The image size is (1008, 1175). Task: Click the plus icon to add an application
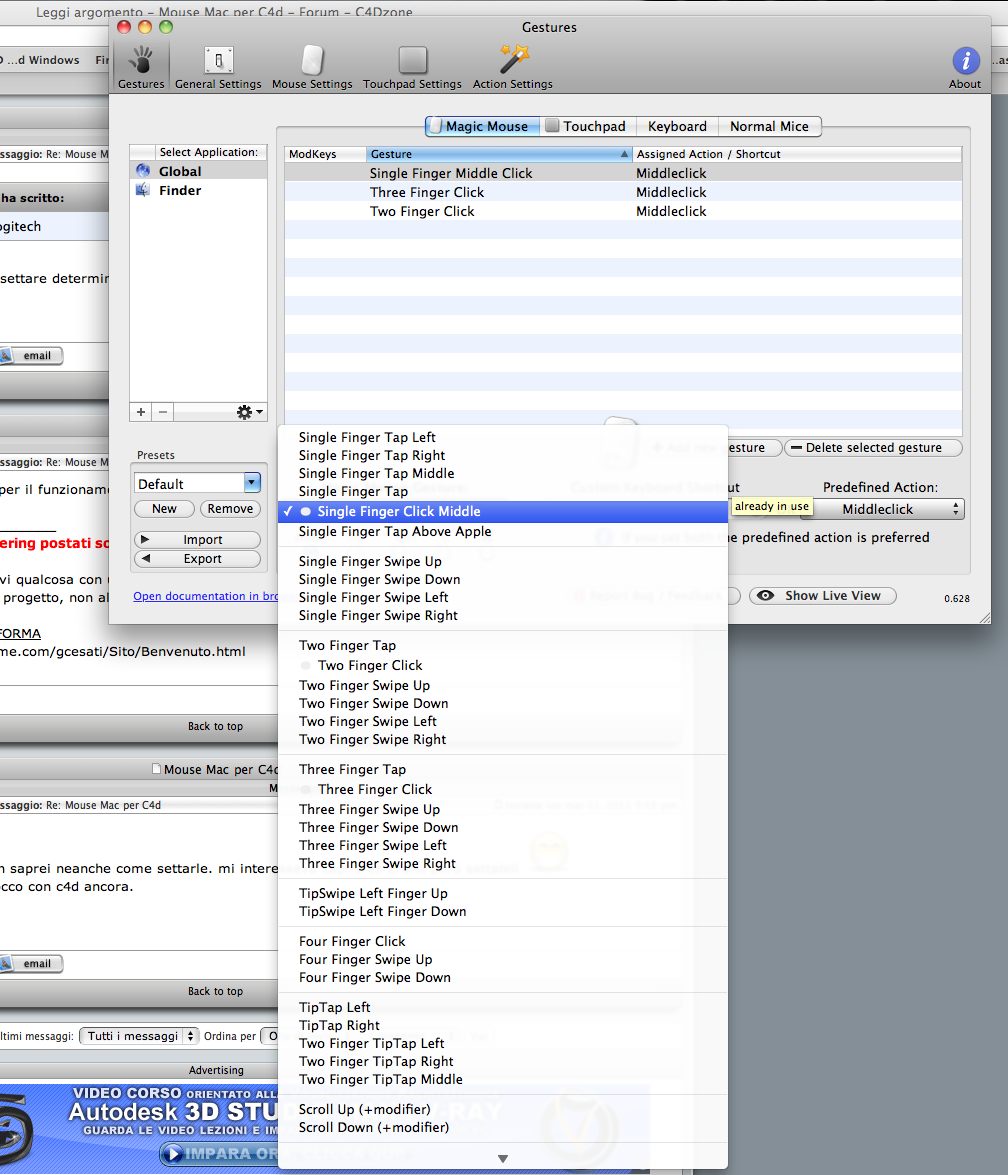(141, 412)
